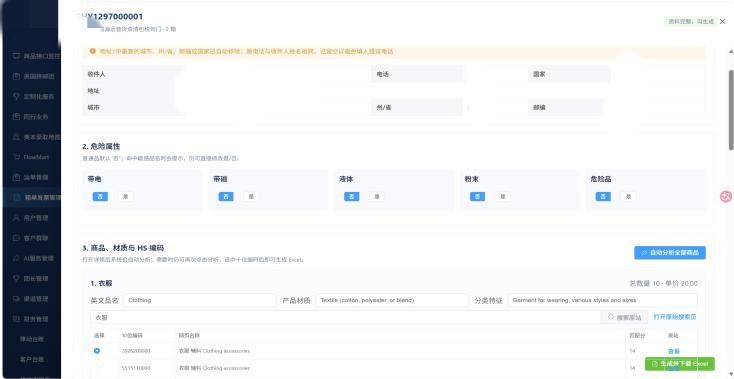734x379 pixels.
Task: Click 生成并下载 Excel green button
Action: 680,364
